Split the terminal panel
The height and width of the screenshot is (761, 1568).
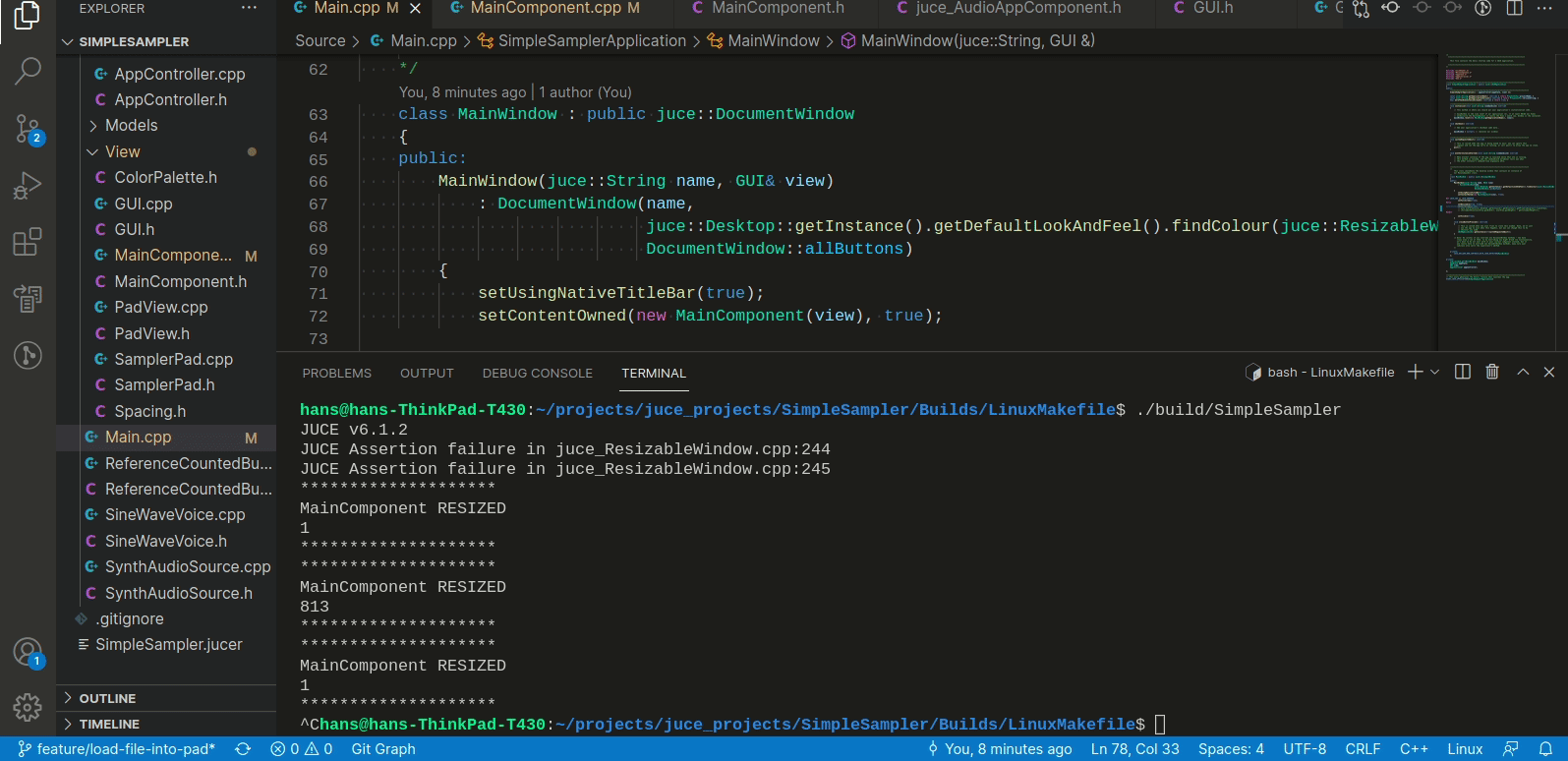click(1463, 372)
